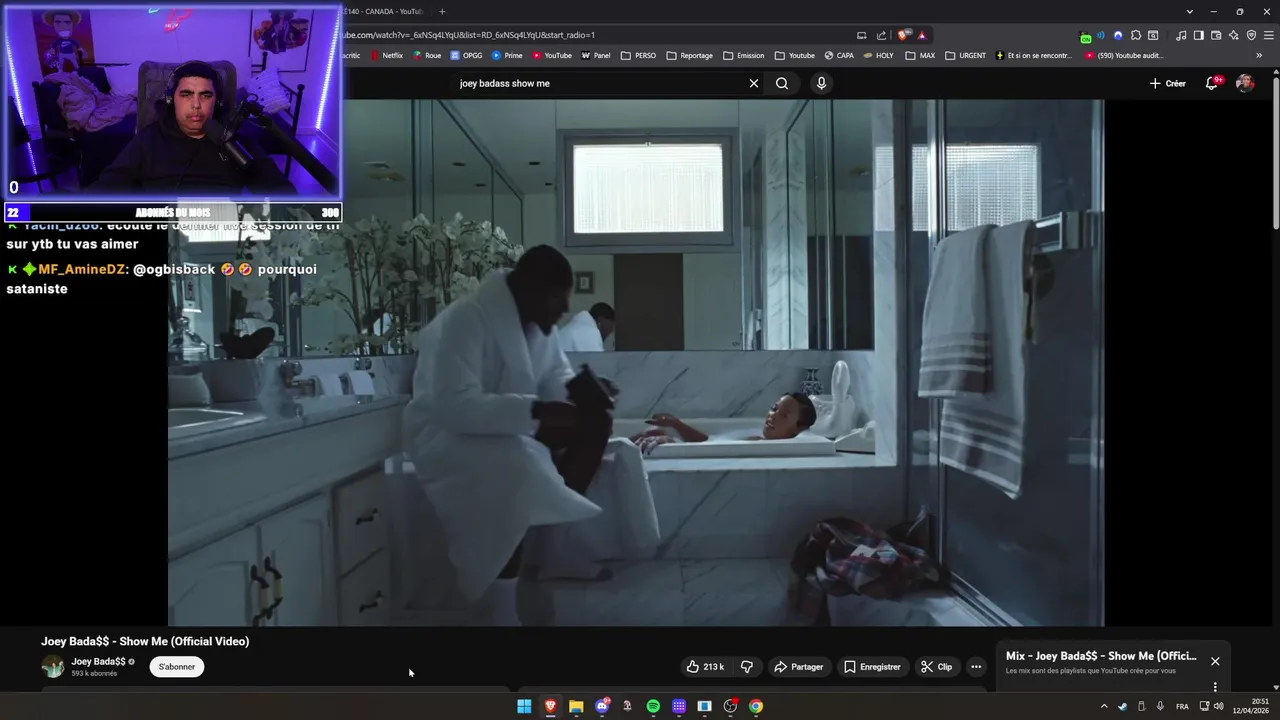Expand the Emission bookmarks folder
Viewport: 1280px width, 720px height.
pyautogui.click(x=744, y=55)
